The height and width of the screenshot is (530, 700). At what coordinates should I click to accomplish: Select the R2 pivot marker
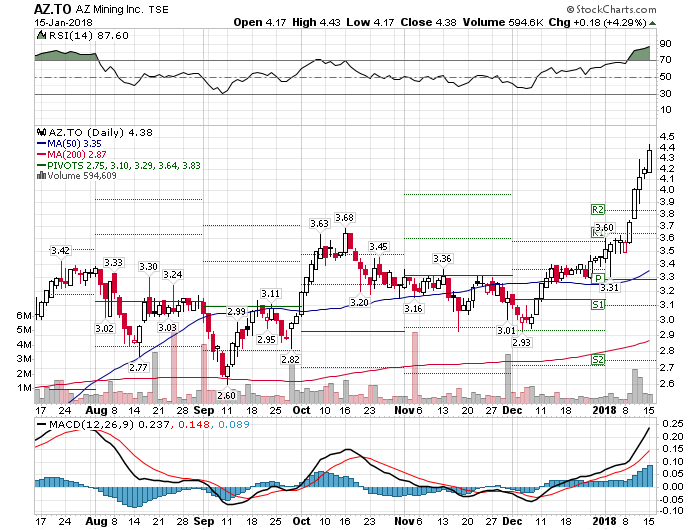point(597,209)
